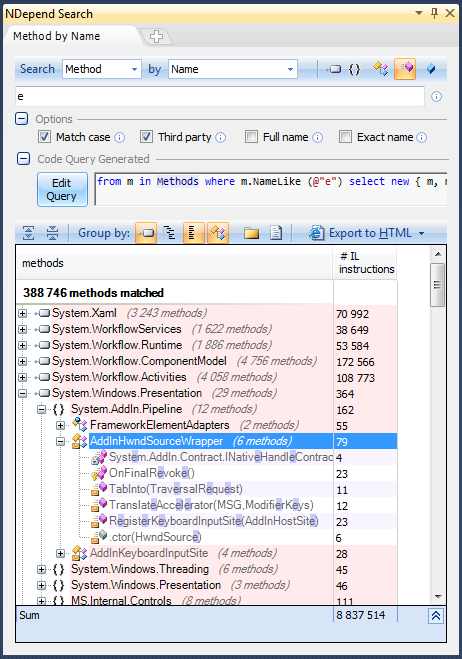The width and height of the screenshot is (462, 659).
Task: Click the 70 992 value for System.Xaml
Action: coord(352,314)
